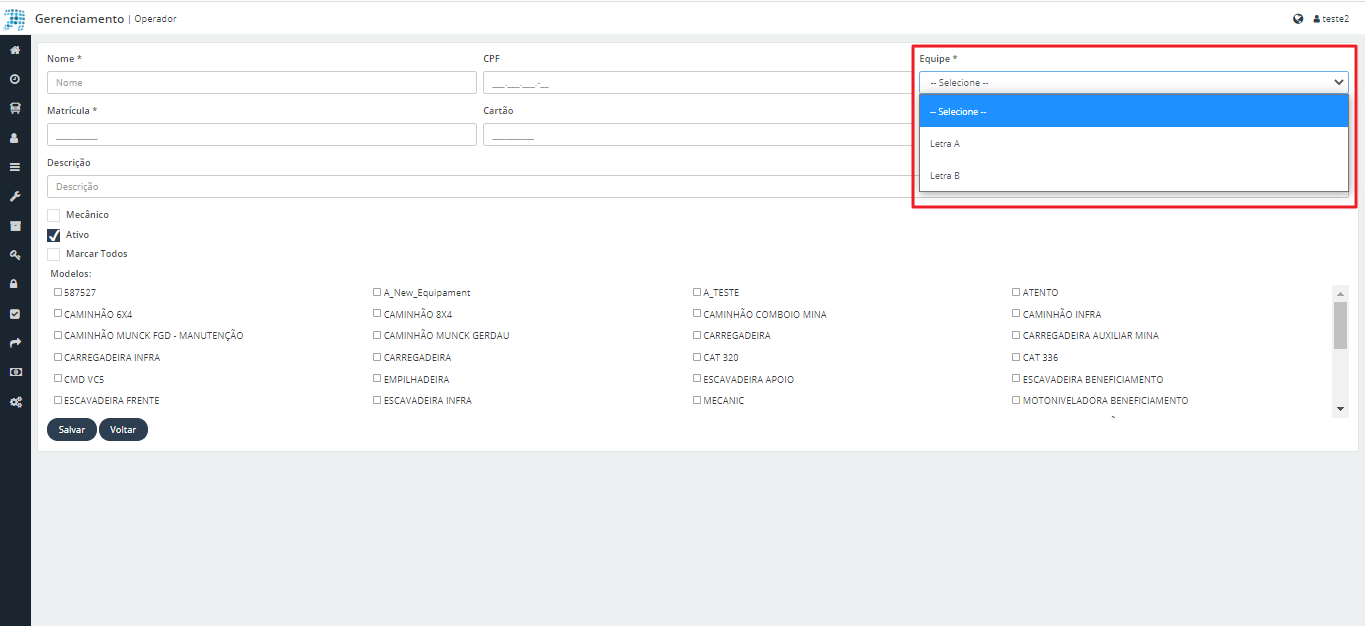1365x626 pixels.
Task: Check the ESCAVADEIRA FRENTE checkbox
Action: click(58, 400)
